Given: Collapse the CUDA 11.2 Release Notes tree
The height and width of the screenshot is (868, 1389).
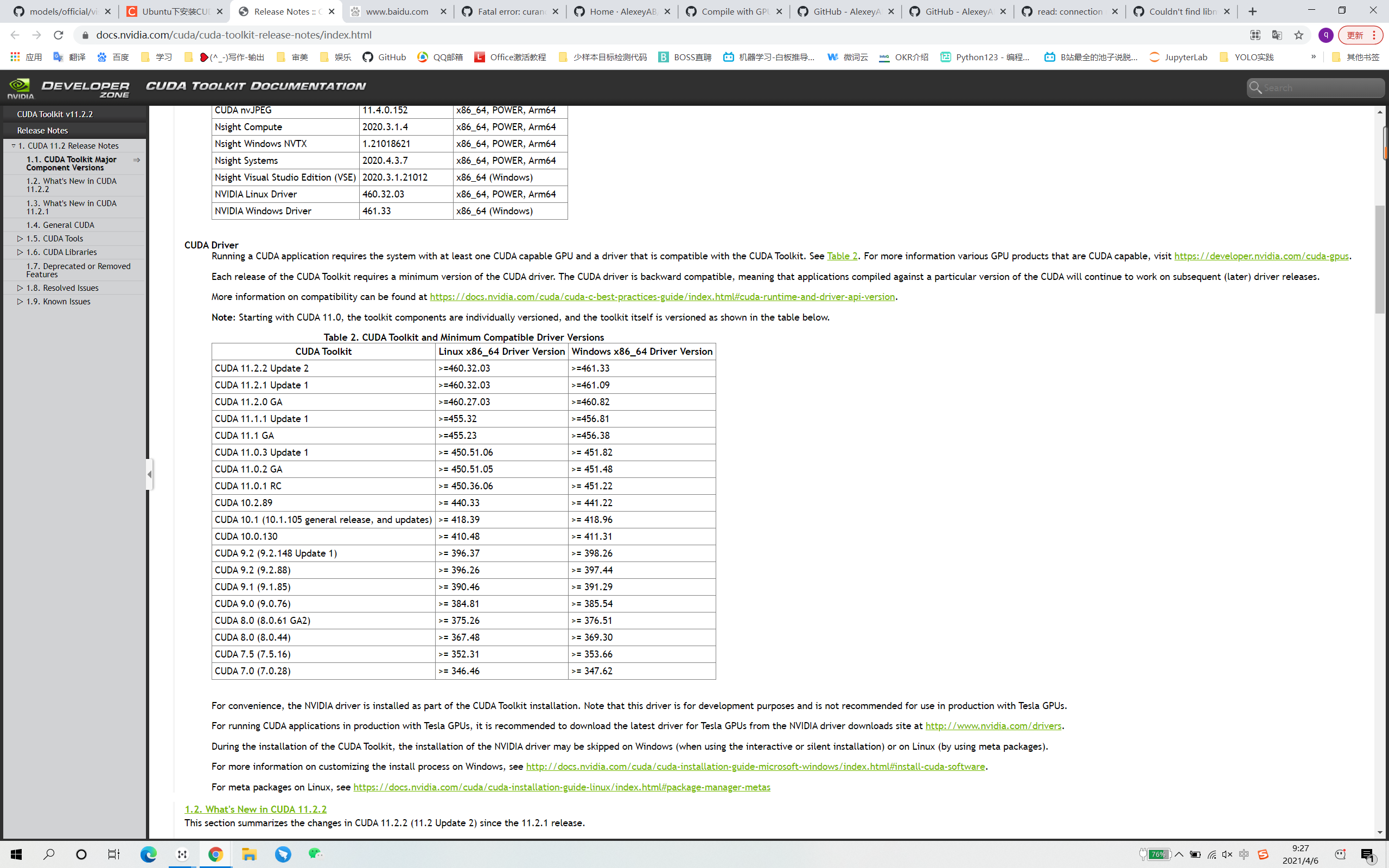Looking at the screenshot, I should (x=13, y=146).
